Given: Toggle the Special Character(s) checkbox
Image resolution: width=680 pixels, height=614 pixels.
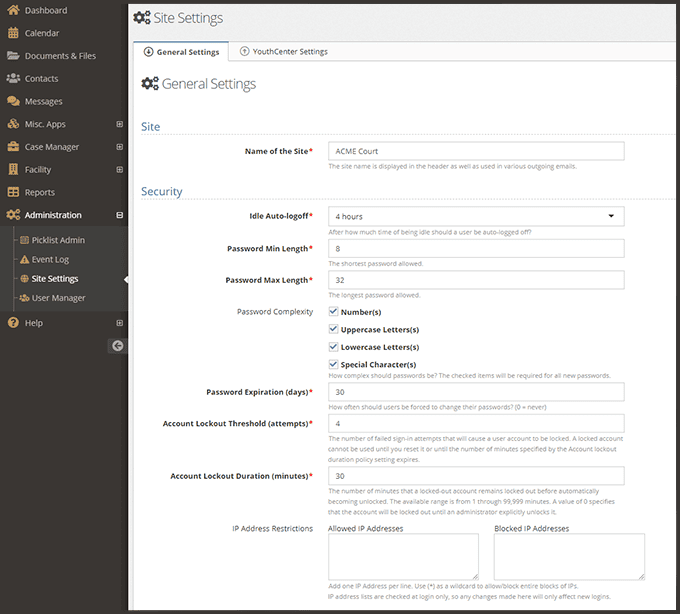Looking at the screenshot, I should coord(333,364).
